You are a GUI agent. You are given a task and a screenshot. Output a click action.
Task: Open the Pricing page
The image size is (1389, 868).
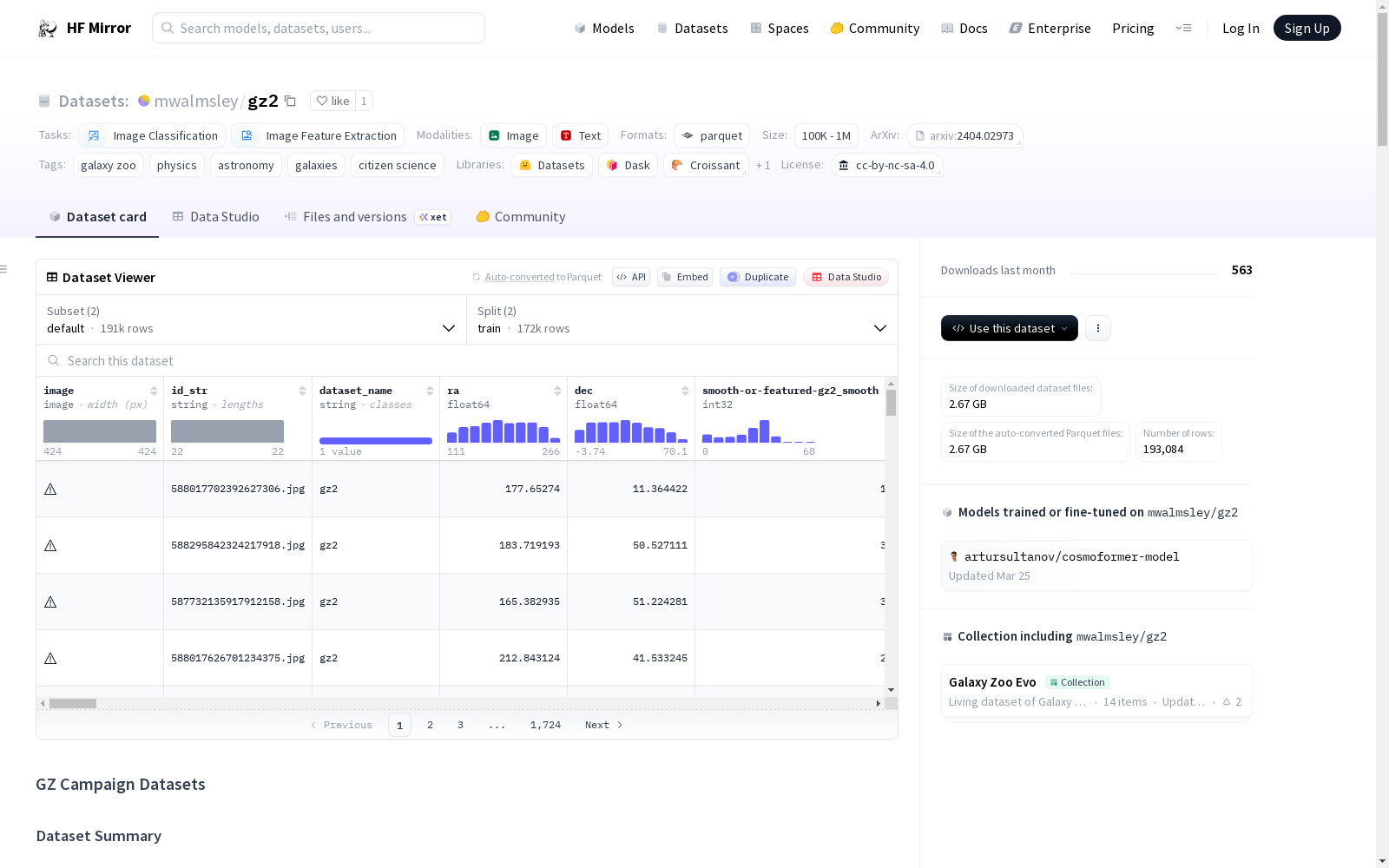[x=1133, y=28]
